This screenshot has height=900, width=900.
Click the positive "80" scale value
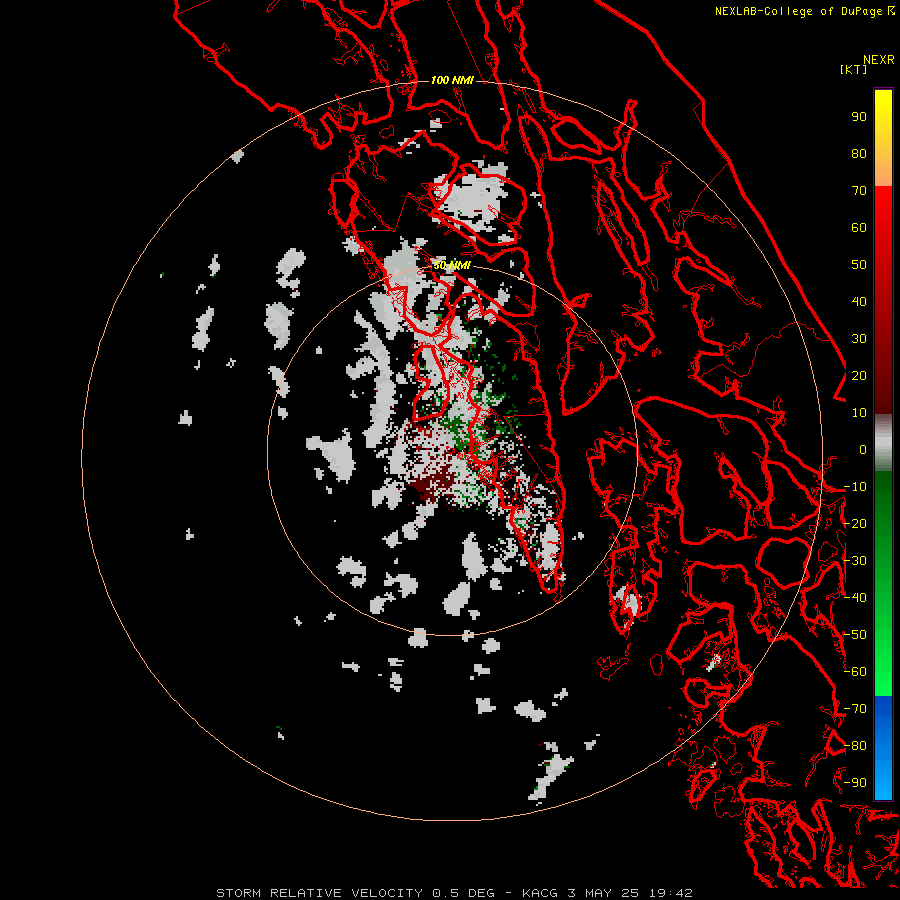(x=859, y=153)
